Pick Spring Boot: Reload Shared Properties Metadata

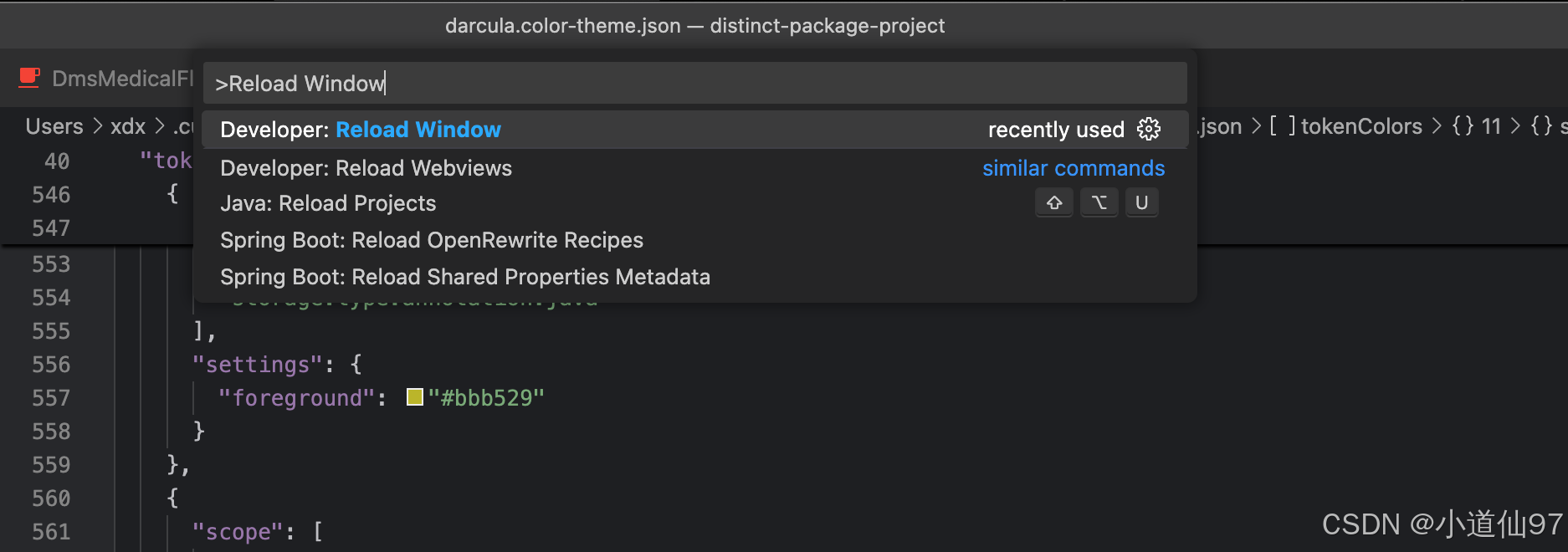(x=465, y=277)
